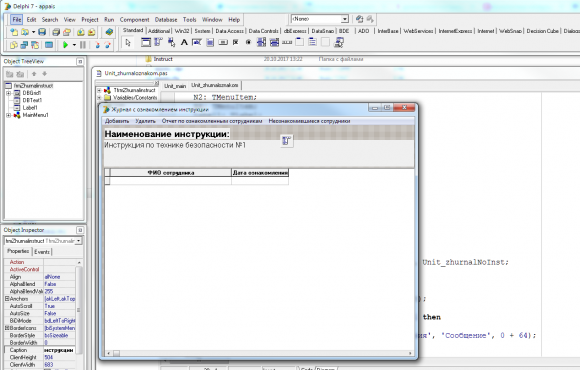Expand the Anchors property

click(x=7, y=299)
